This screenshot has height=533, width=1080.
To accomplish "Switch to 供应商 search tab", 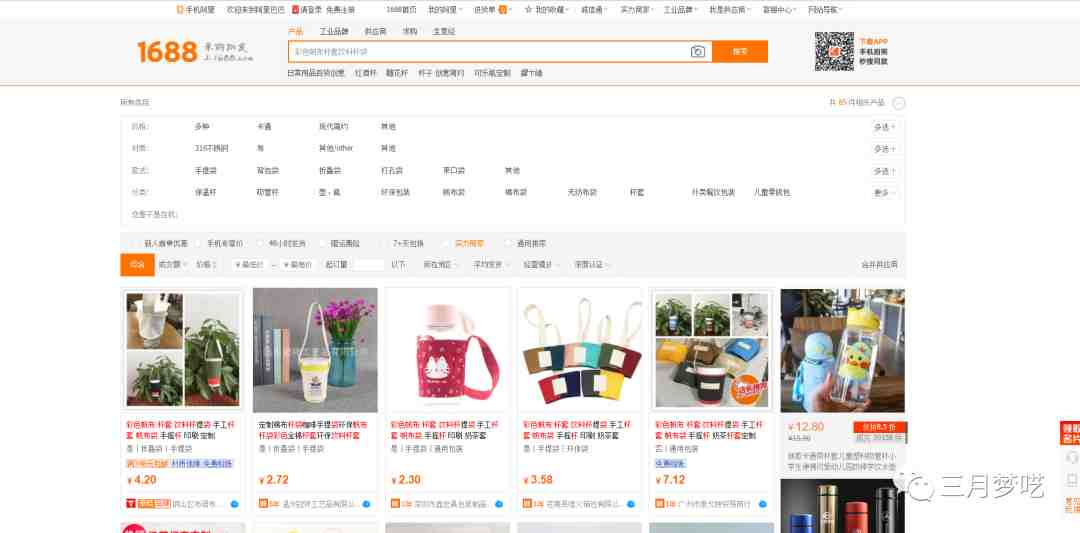I will (x=375, y=32).
